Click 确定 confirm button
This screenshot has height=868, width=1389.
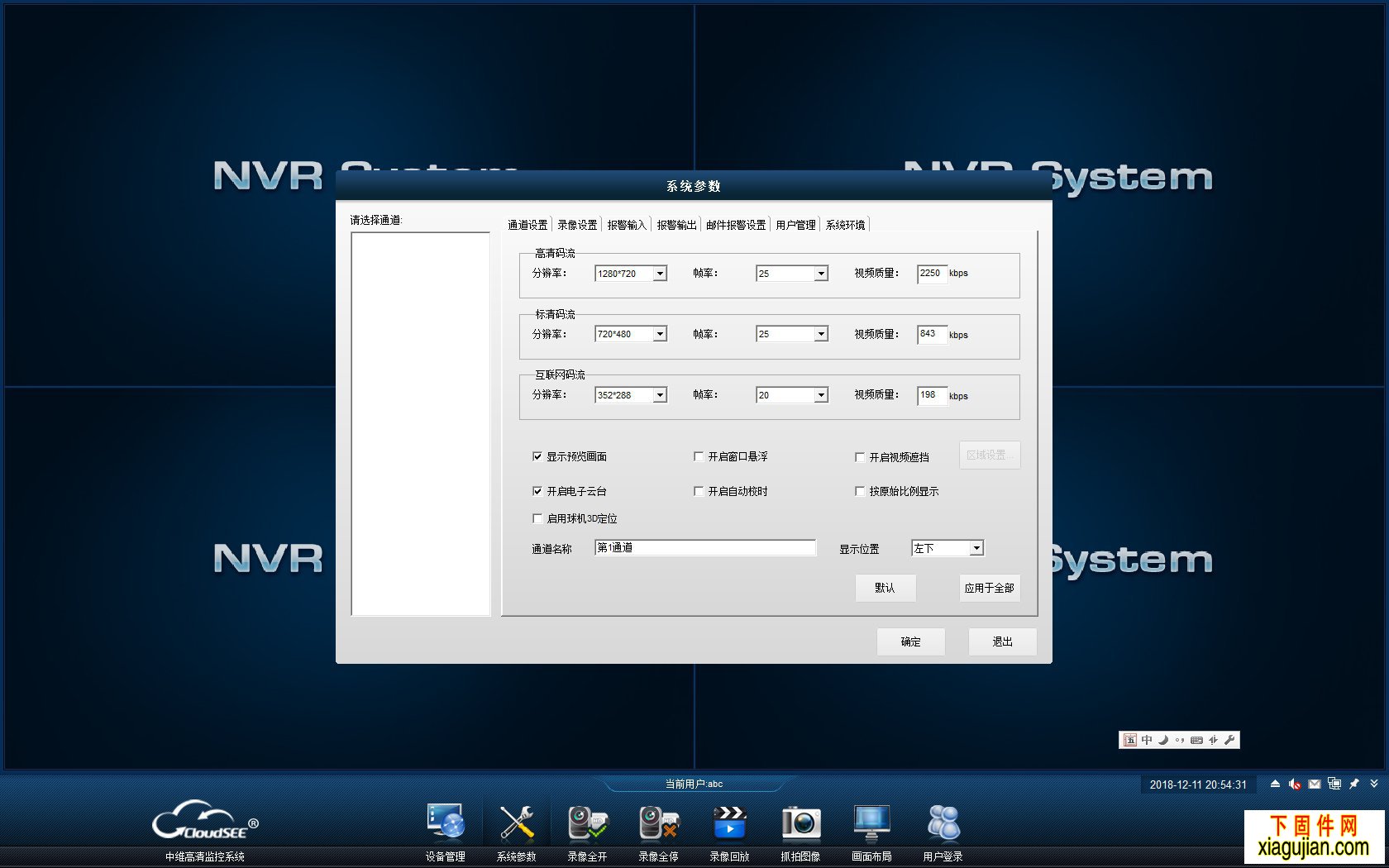click(x=910, y=641)
